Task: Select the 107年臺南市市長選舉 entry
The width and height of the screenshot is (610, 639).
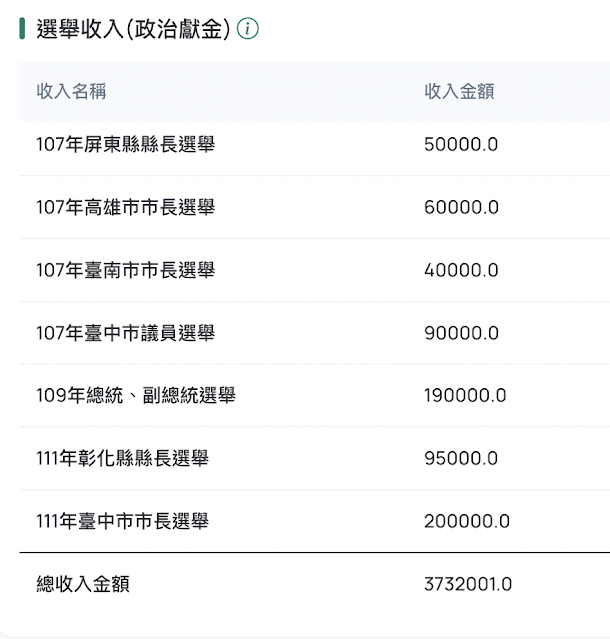Action: coord(314,270)
